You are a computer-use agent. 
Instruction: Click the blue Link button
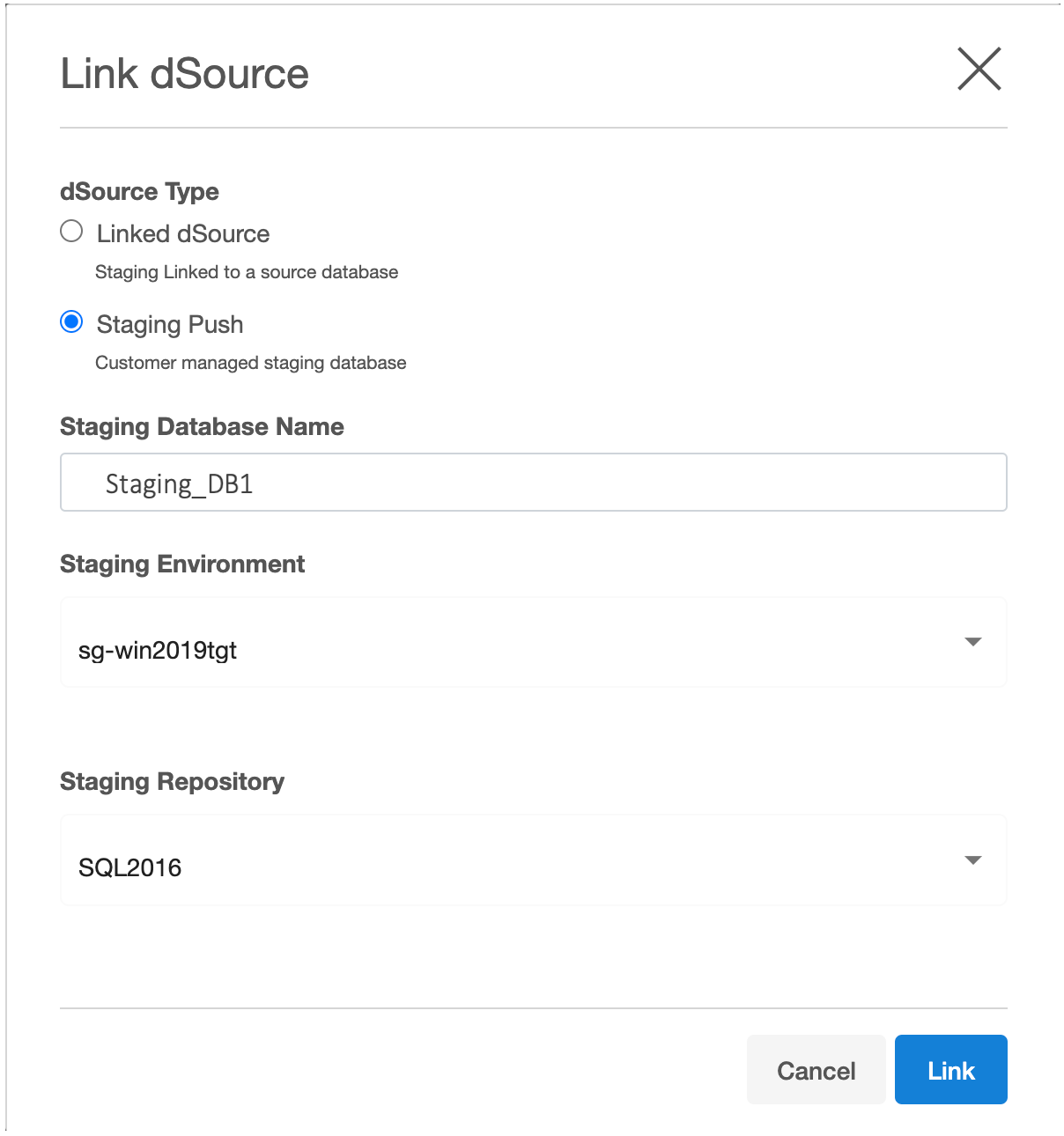pyautogui.click(x=950, y=1070)
